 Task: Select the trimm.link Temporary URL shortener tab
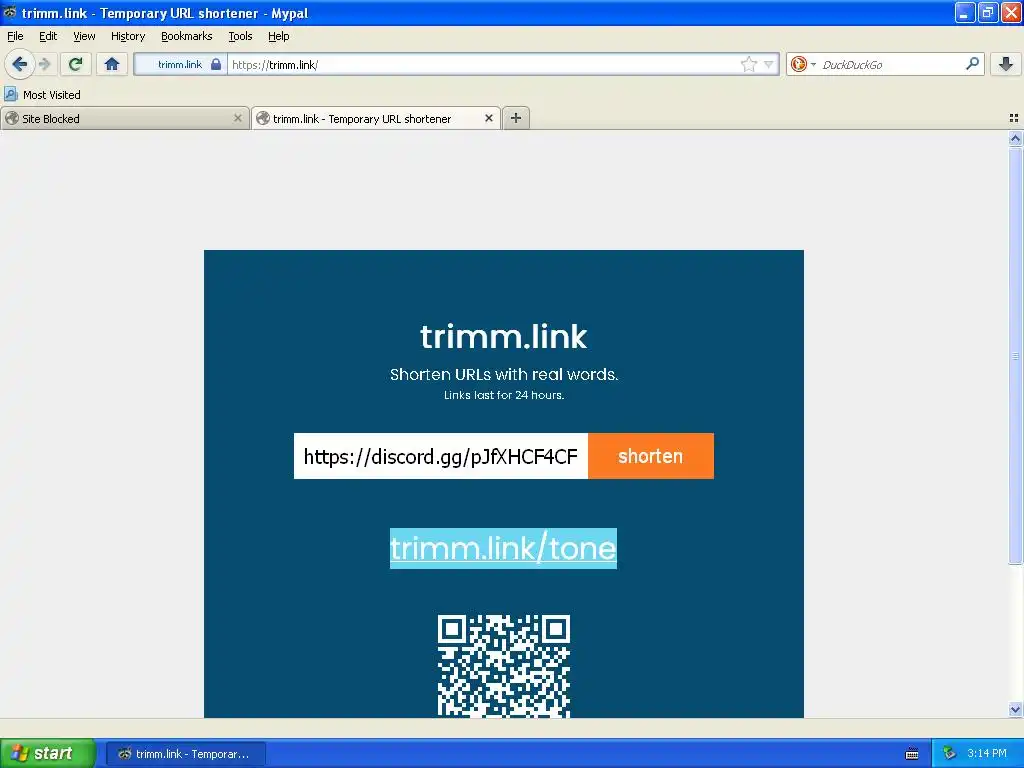coord(376,118)
